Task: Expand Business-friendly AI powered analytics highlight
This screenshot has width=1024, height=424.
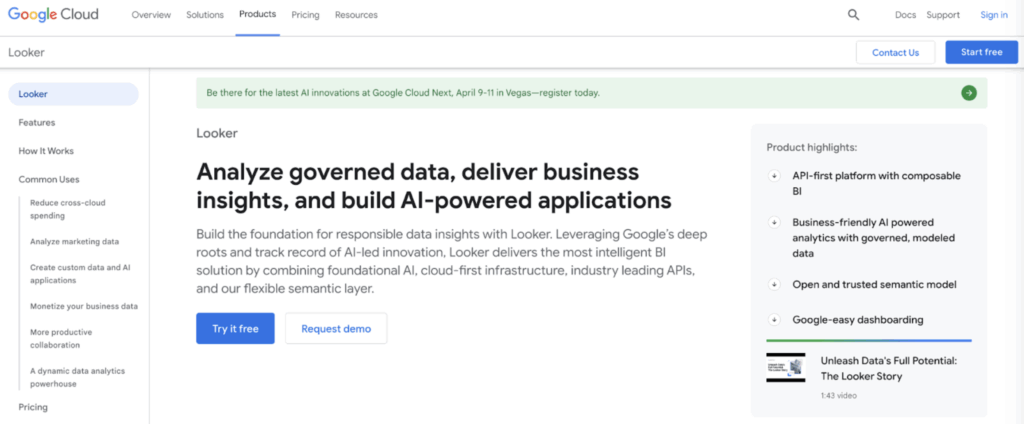Action: (x=774, y=222)
